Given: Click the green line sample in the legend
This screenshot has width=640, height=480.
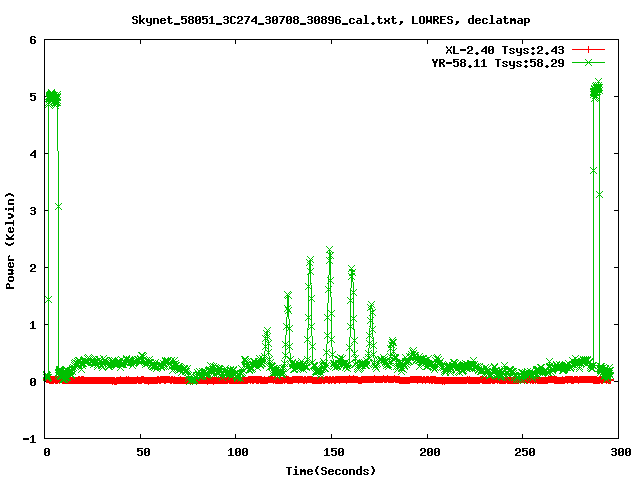Looking at the screenshot, I should pyautogui.click(x=590, y=62).
